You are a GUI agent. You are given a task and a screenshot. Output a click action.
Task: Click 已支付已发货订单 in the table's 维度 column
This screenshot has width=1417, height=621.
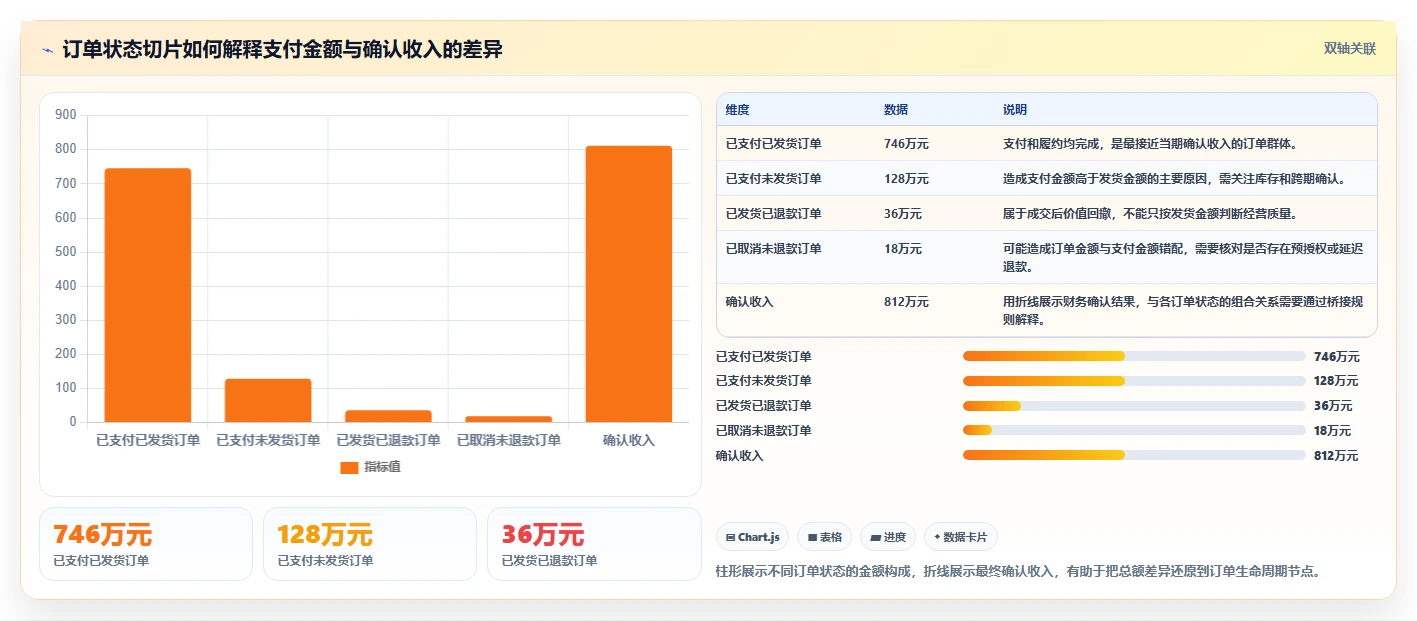[x=774, y=144]
